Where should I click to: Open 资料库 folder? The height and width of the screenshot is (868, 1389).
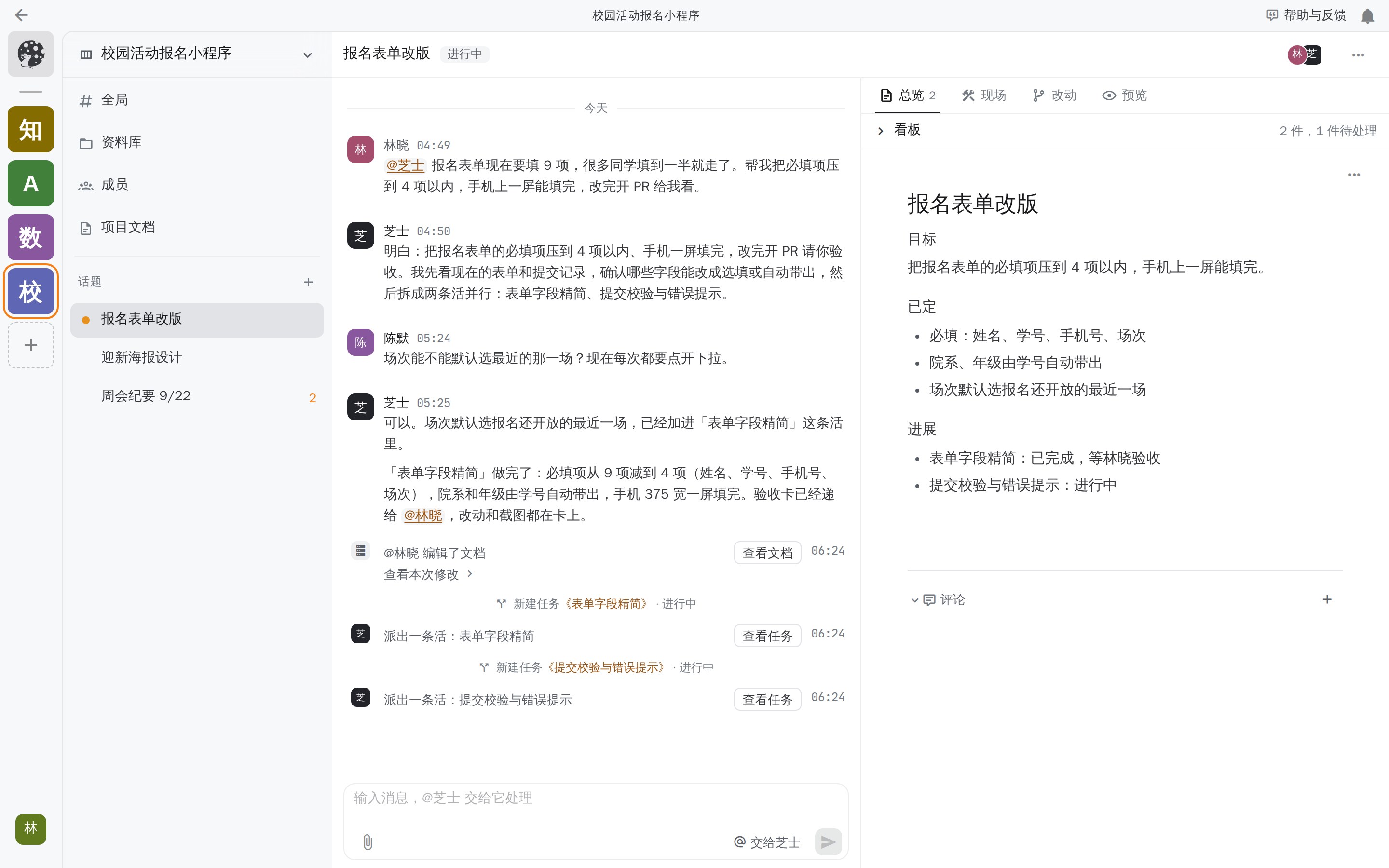pos(196,142)
